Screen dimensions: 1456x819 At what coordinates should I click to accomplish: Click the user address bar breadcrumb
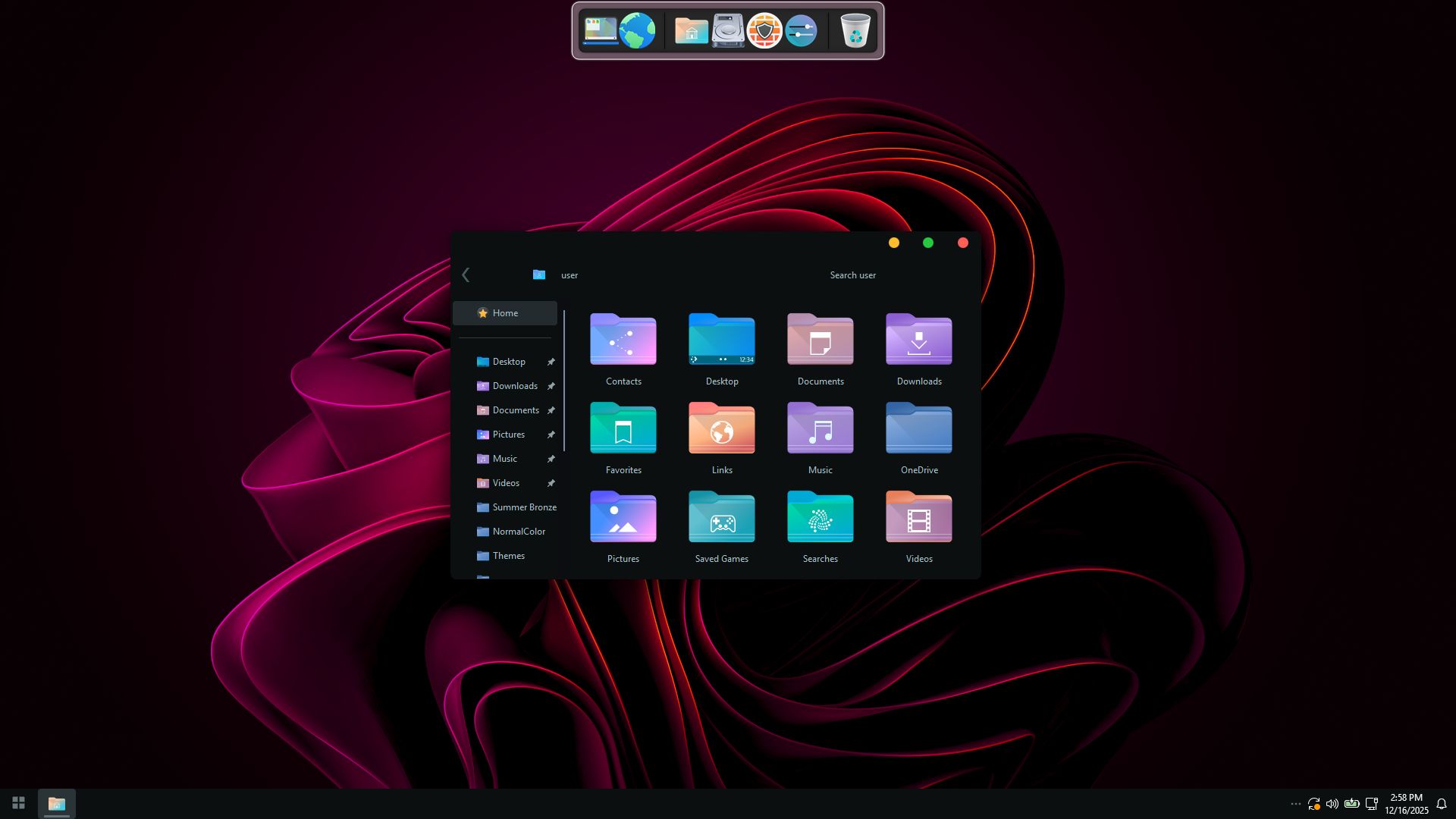(569, 275)
